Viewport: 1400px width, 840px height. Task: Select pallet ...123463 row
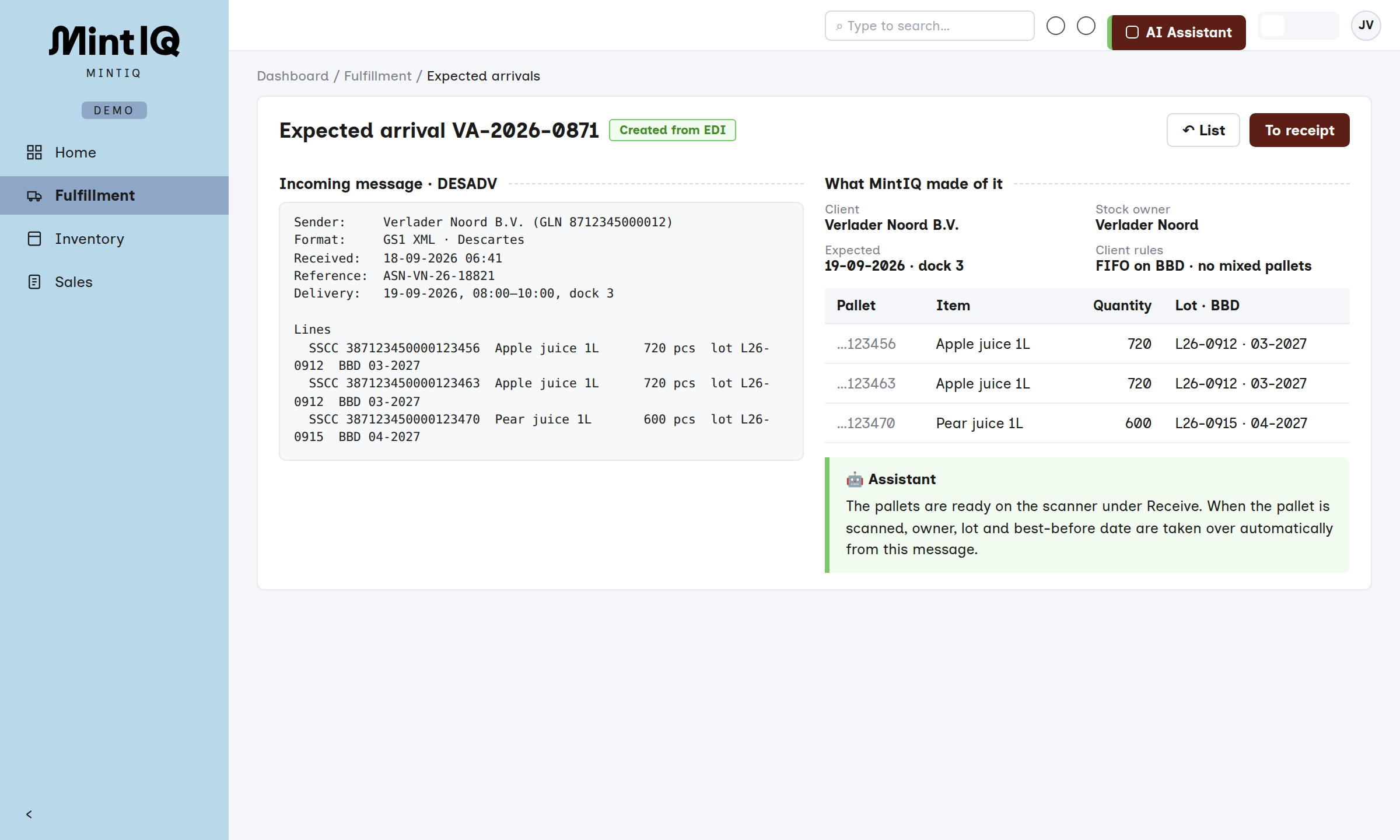pos(1087,383)
